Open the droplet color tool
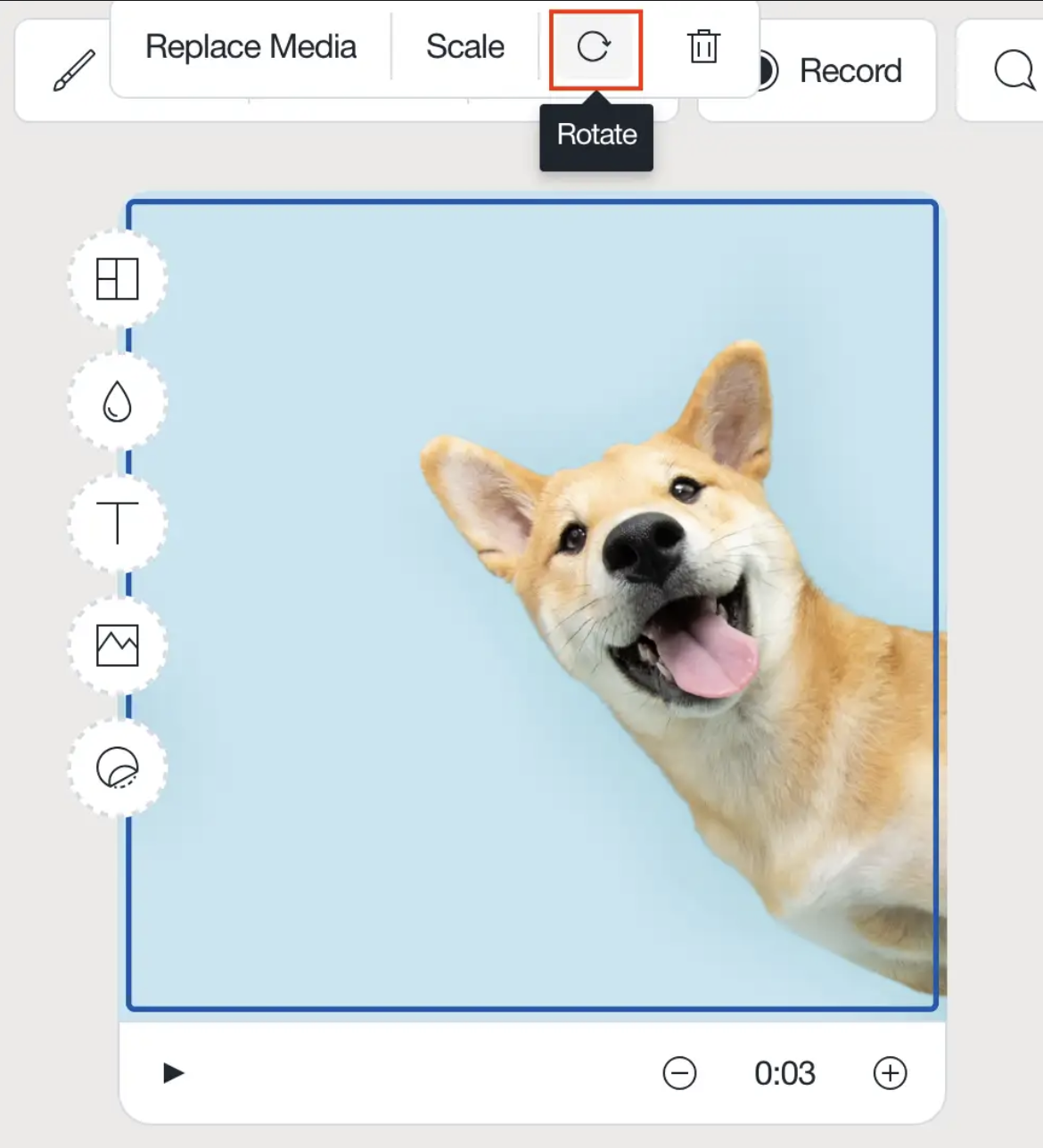This screenshot has height=1148, width=1043. [118, 401]
